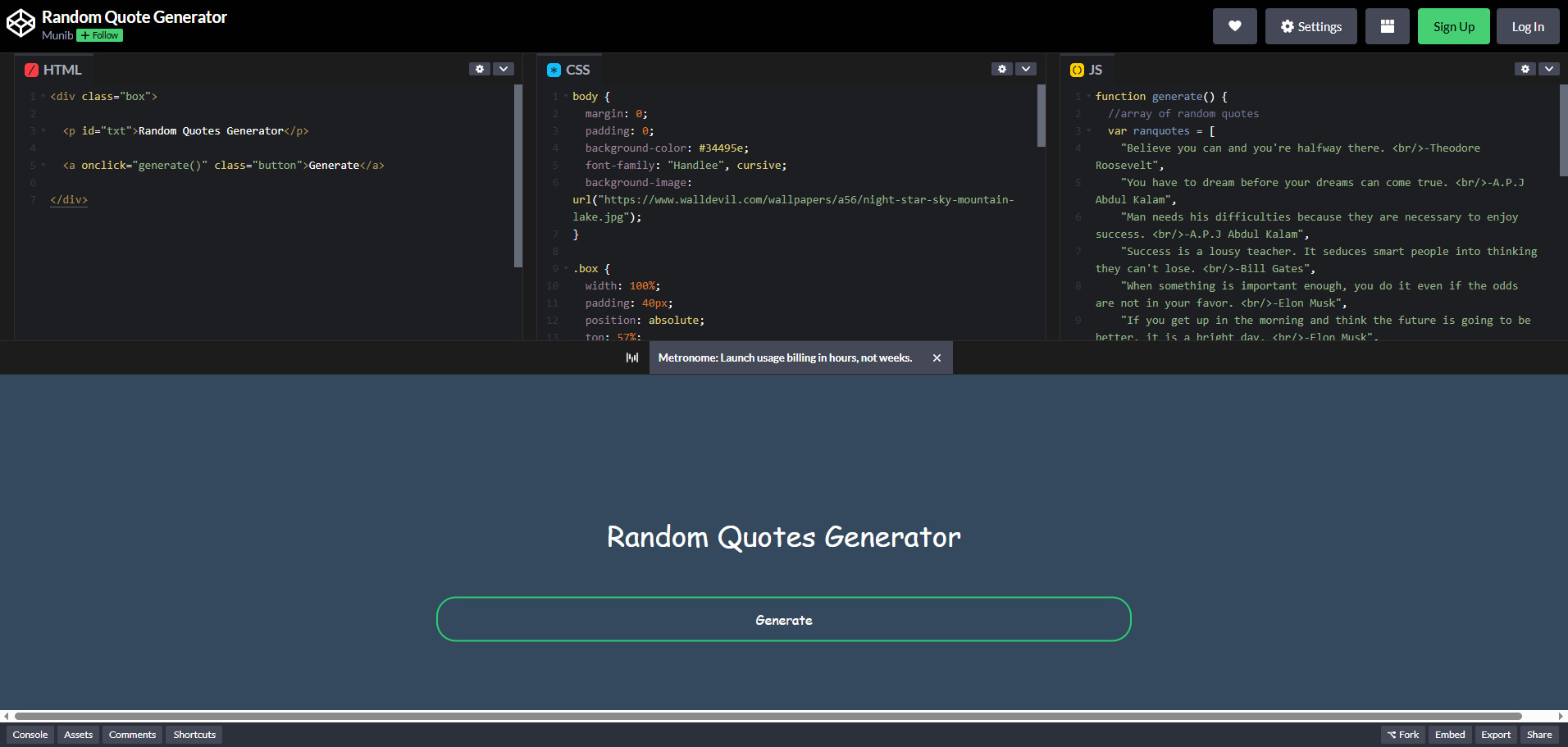Image resolution: width=1568 pixels, height=747 pixels.
Task: Click the Generate button in the preview
Action: point(783,619)
